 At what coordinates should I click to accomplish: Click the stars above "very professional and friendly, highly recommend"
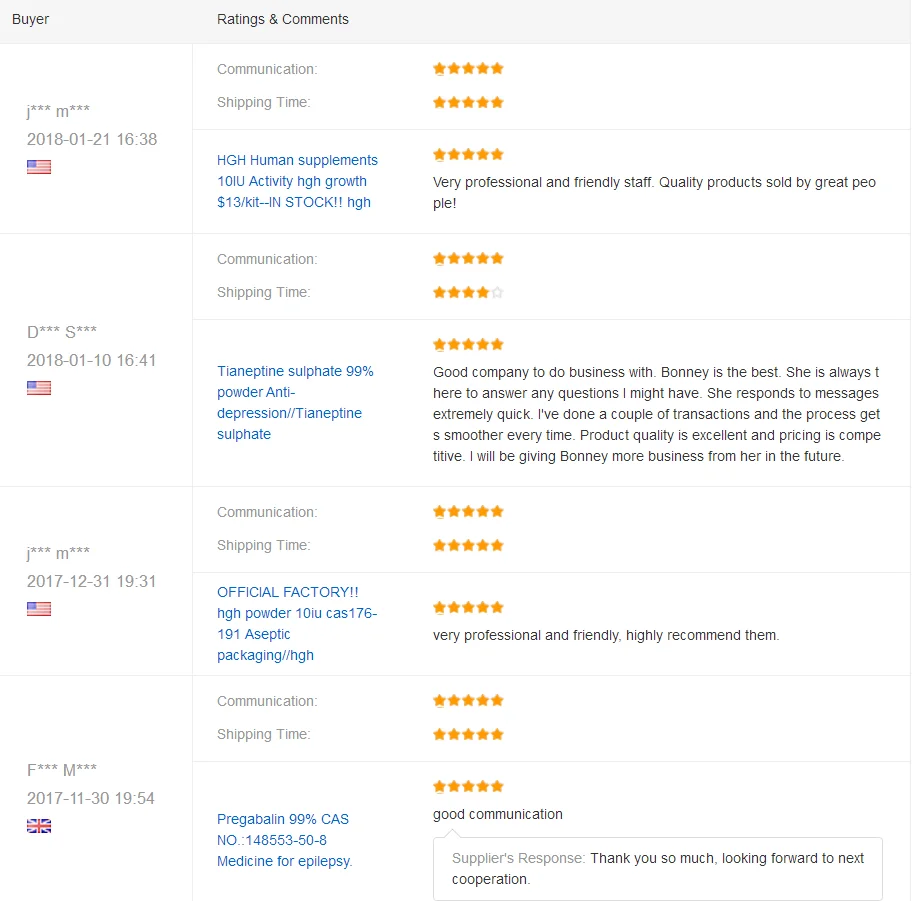tap(468, 607)
